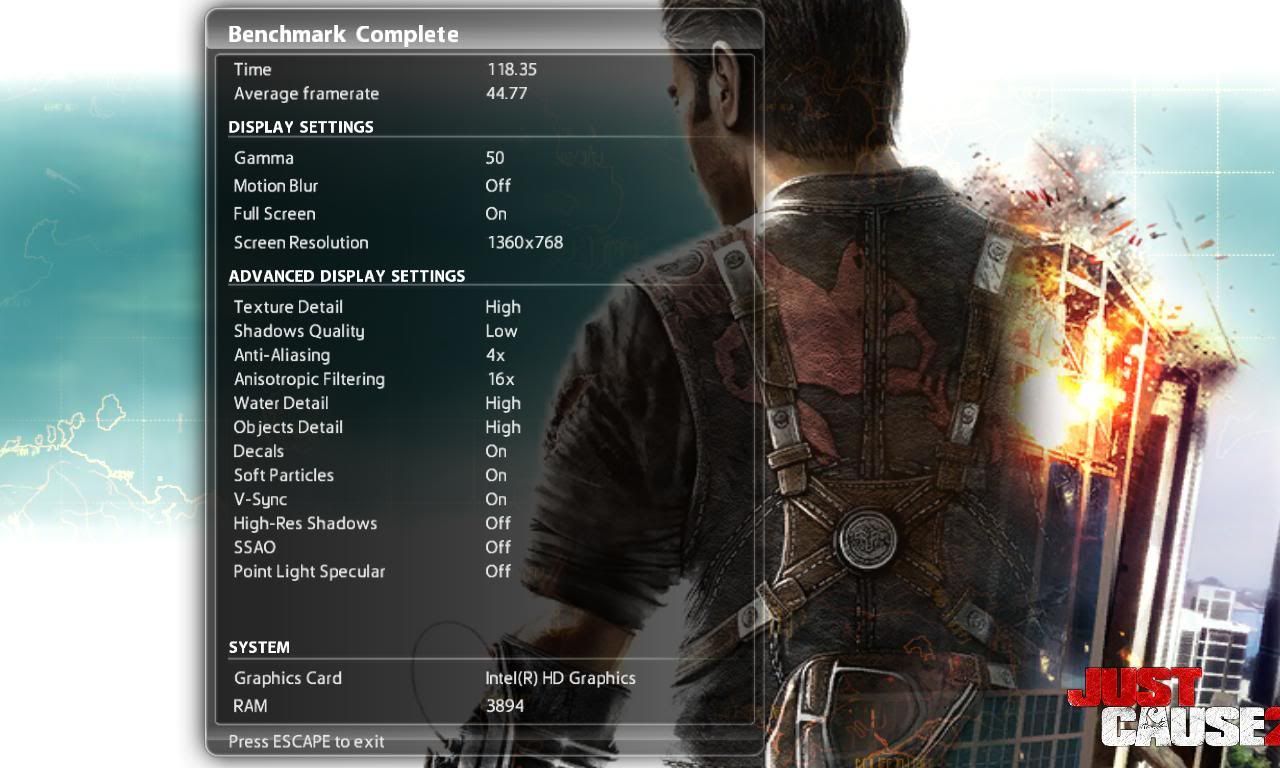The height and width of the screenshot is (768, 1280).
Task: Click the V-Sync On value
Action: [496, 499]
